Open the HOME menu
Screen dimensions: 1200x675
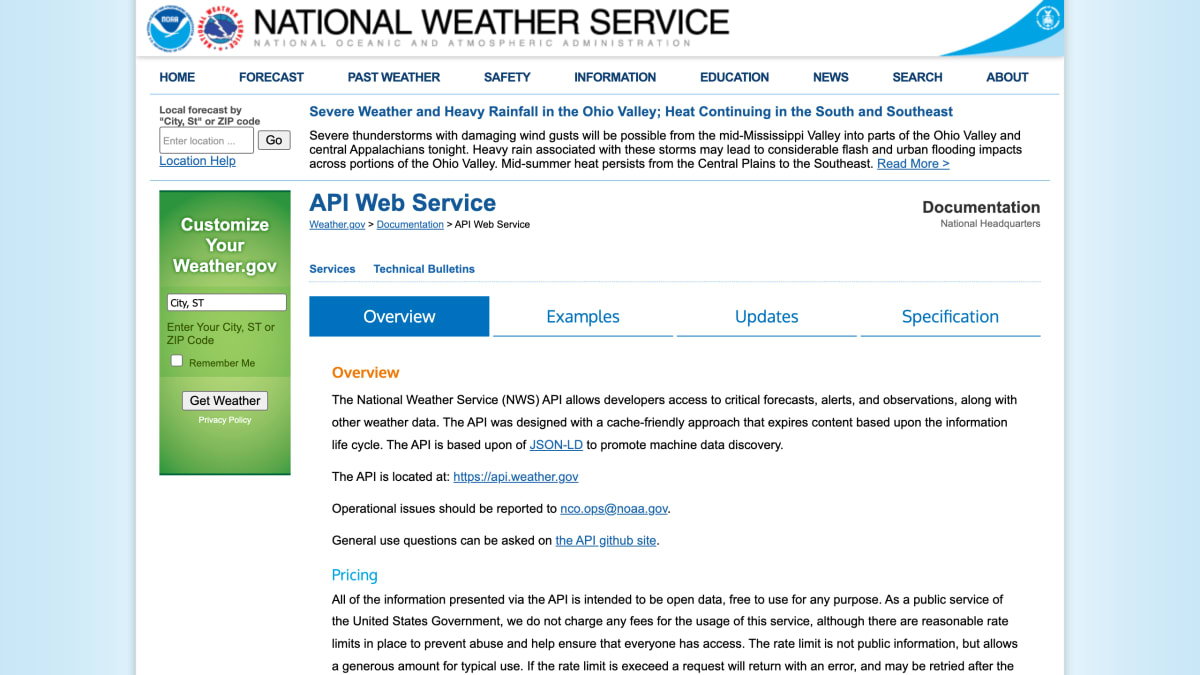(177, 77)
